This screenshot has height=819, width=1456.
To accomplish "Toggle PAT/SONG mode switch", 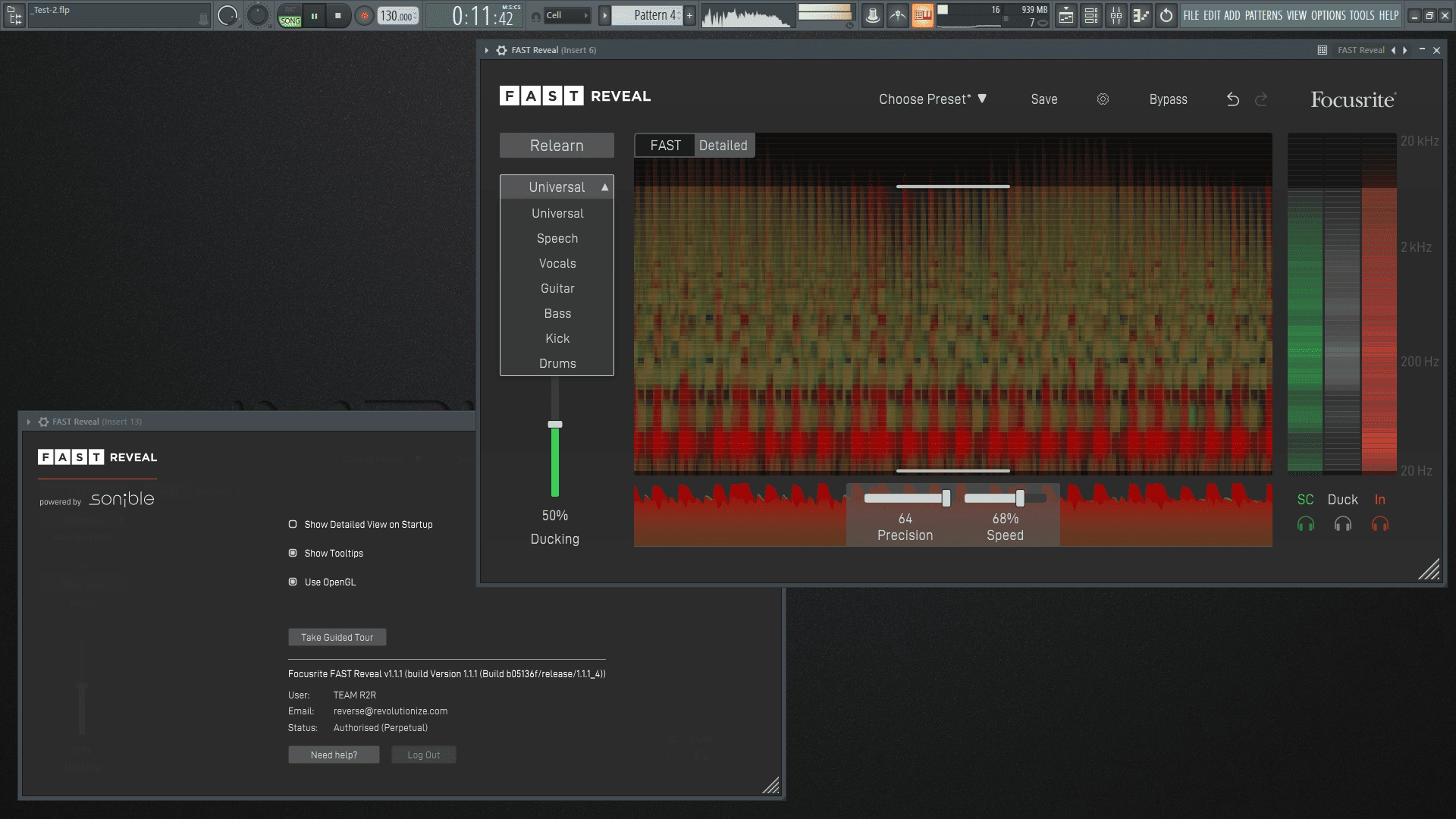I will click(290, 16).
